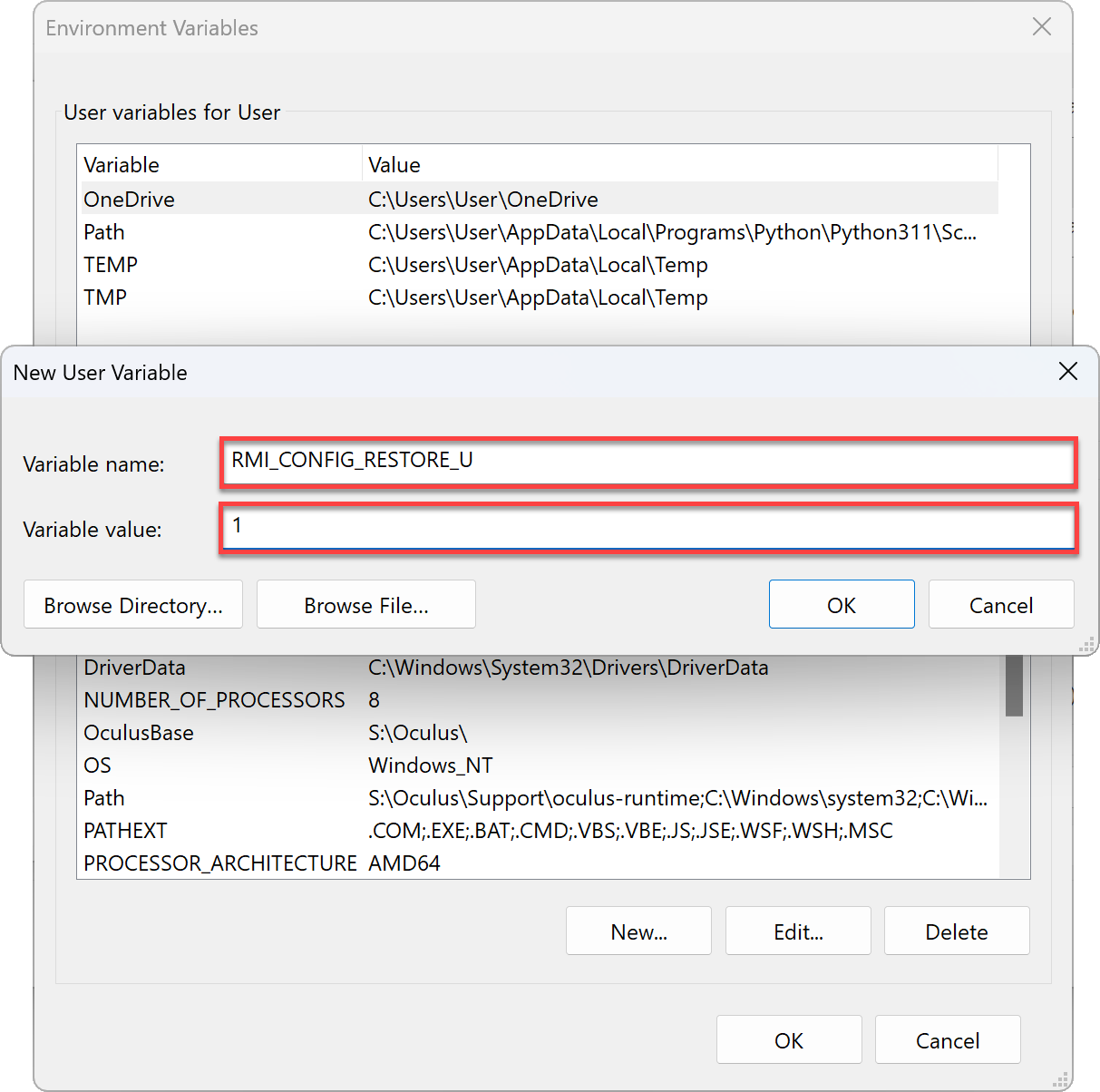The image size is (1100, 1092).
Task: Click Cancel at the bottom of Environment Variables
Action: pyautogui.click(x=947, y=1039)
